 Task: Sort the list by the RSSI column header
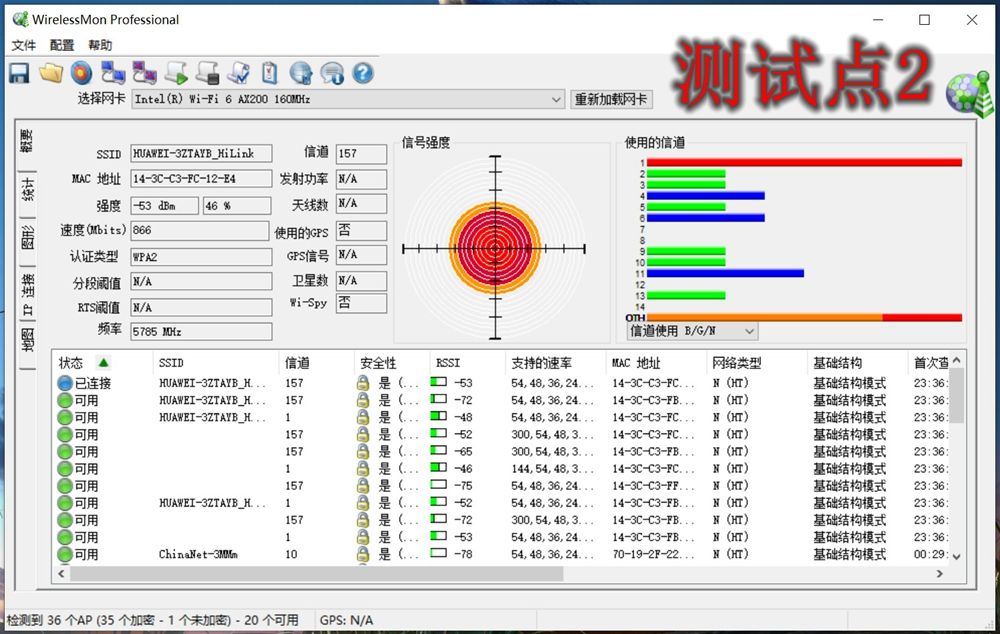pyautogui.click(x=467, y=363)
